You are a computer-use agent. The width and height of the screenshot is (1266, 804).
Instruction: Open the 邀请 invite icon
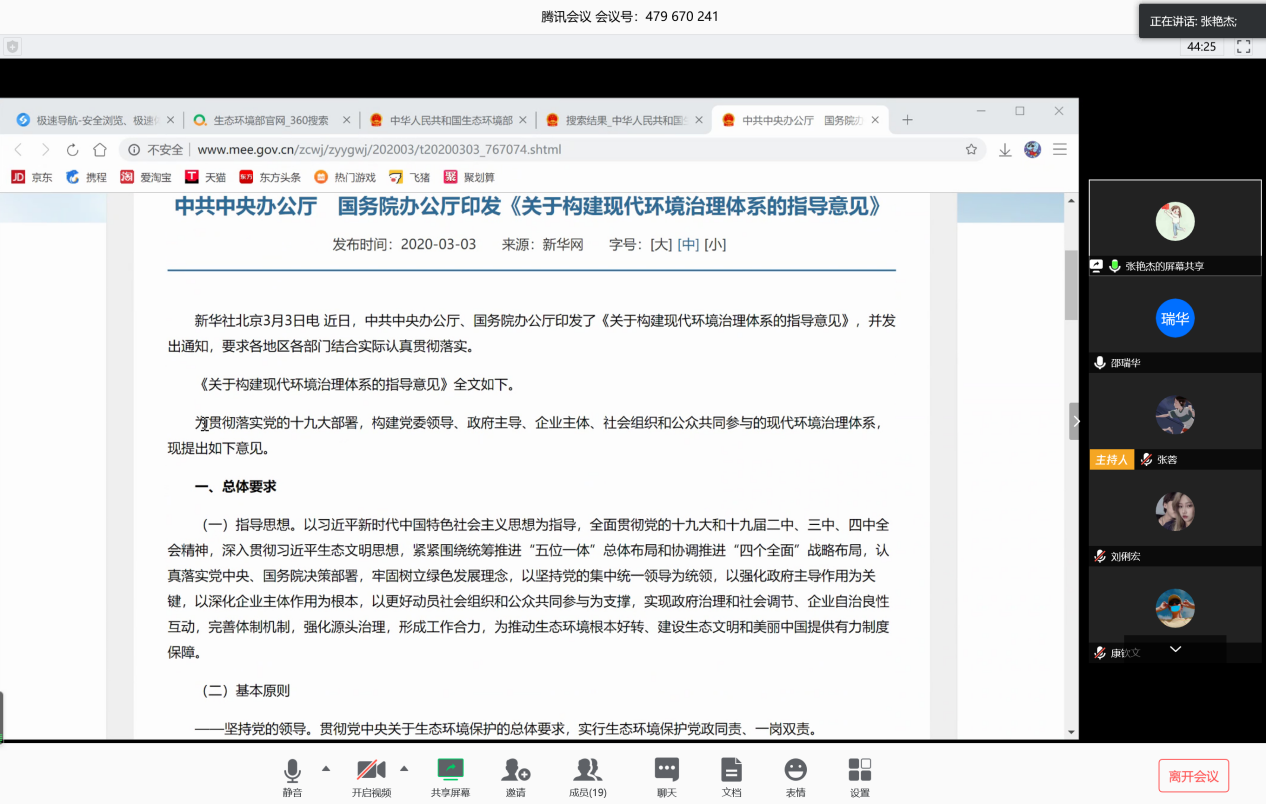click(515, 770)
